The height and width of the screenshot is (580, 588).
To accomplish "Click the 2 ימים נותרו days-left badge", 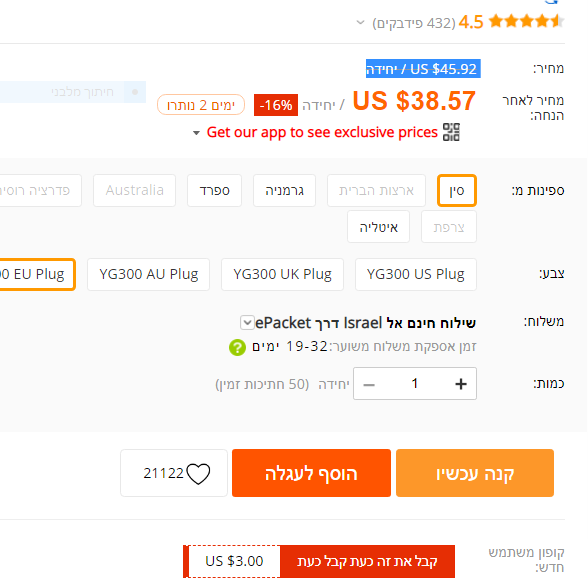I will pos(201,105).
